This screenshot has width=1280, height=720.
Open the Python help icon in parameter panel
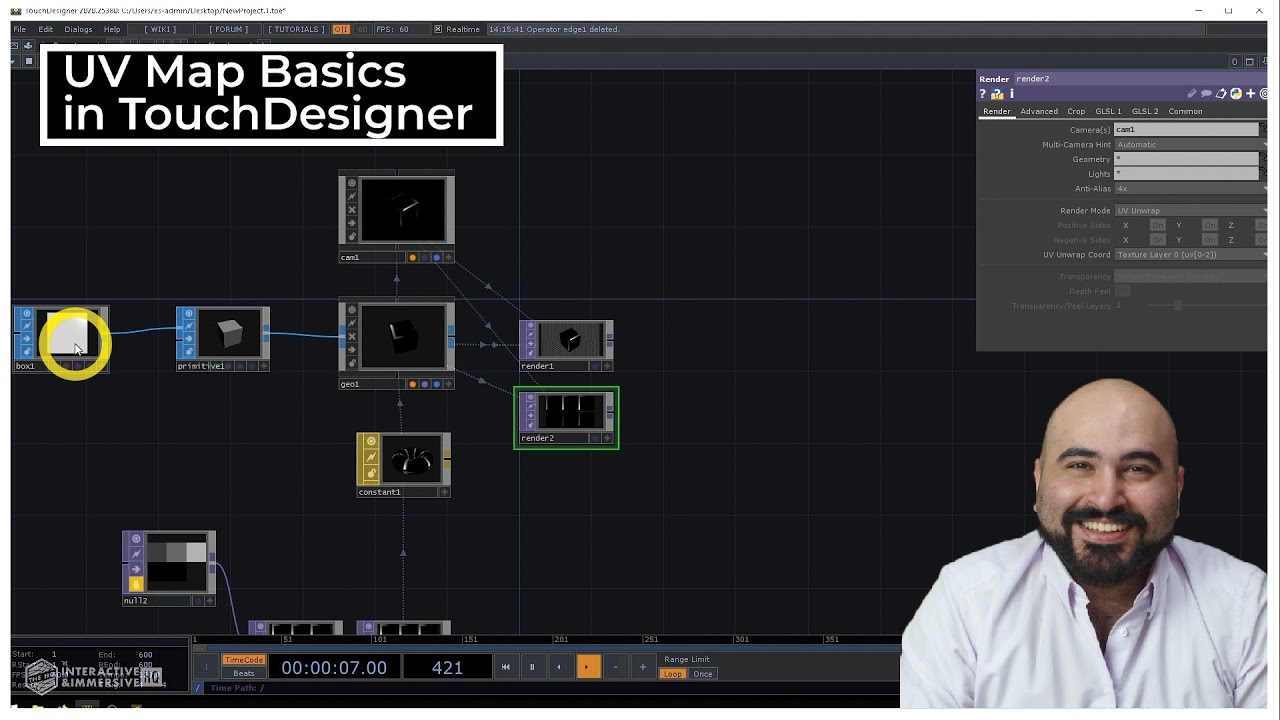click(997, 94)
